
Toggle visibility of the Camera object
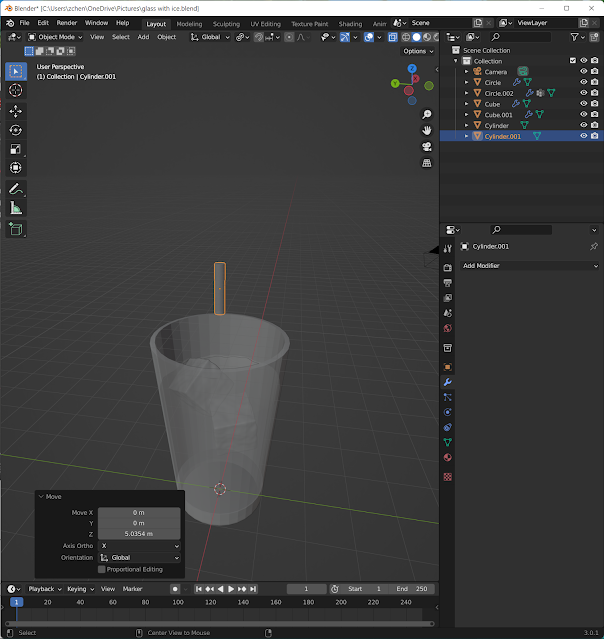[x=583, y=71]
